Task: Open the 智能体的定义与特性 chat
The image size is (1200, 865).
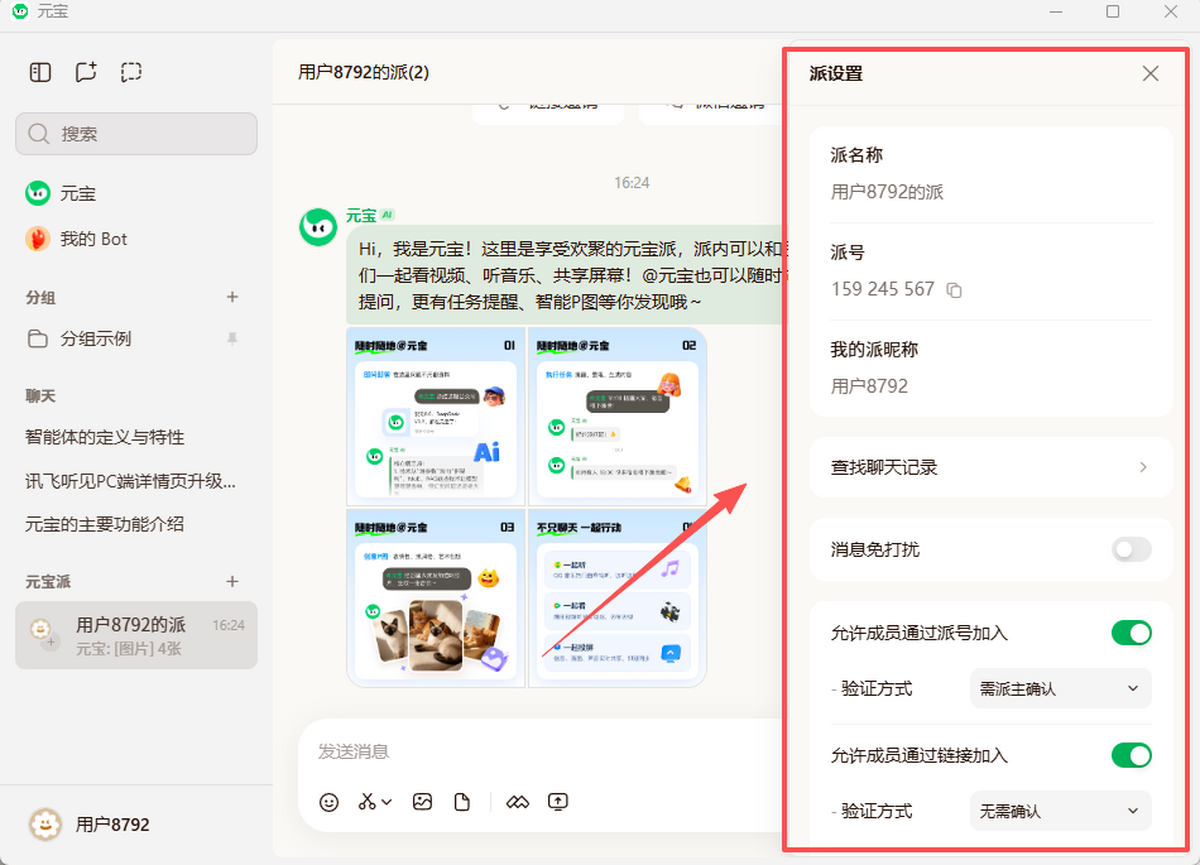Action: (105, 437)
